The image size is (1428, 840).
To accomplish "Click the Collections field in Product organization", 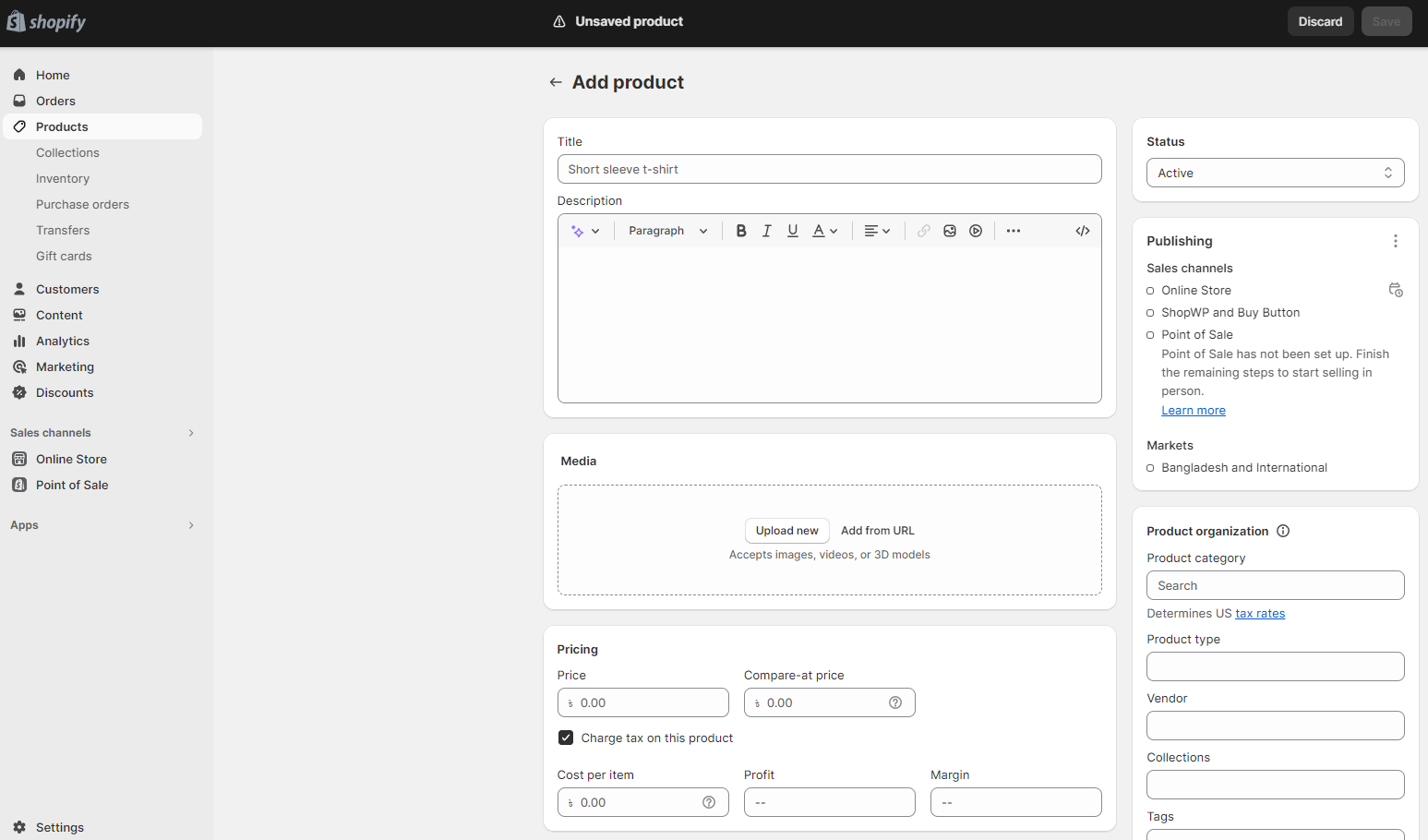I will (1275, 785).
